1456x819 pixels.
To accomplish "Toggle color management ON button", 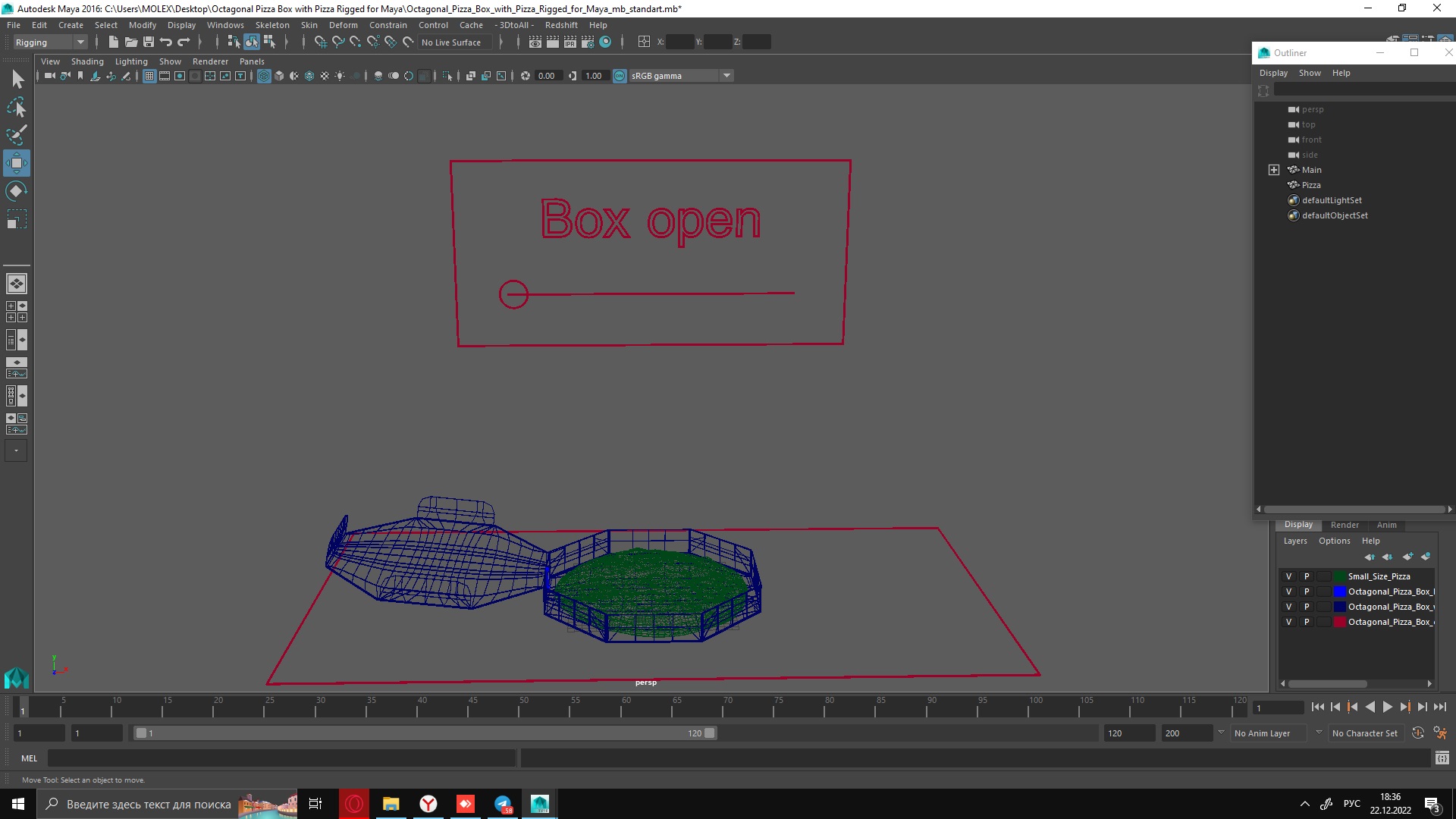I will (x=620, y=76).
